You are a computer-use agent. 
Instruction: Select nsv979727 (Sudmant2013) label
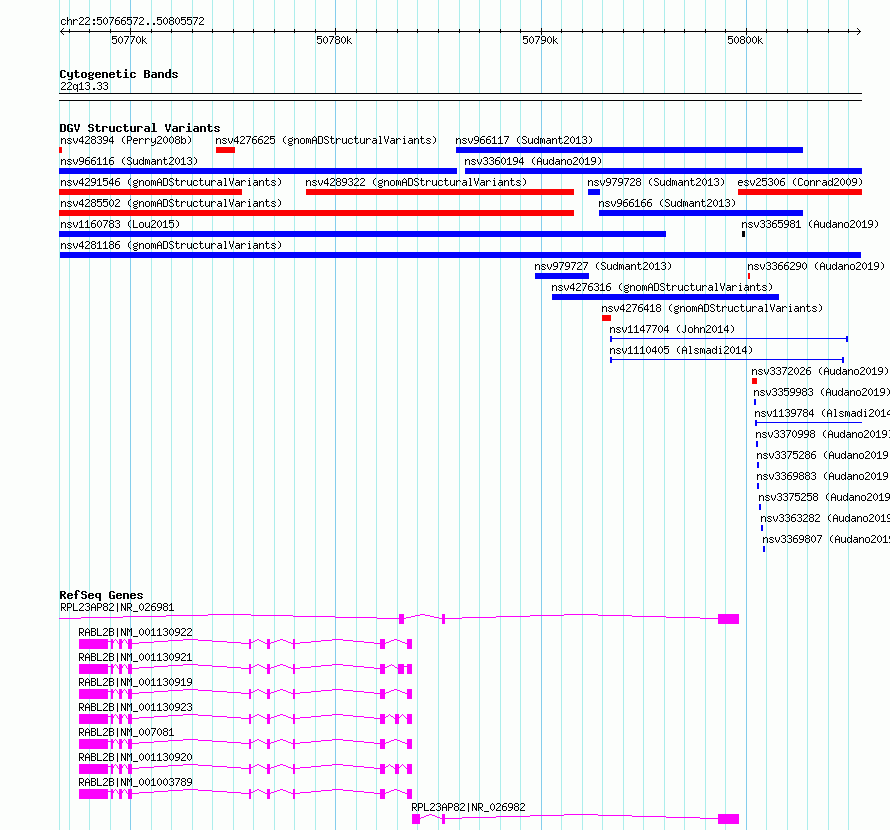[603, 266]
